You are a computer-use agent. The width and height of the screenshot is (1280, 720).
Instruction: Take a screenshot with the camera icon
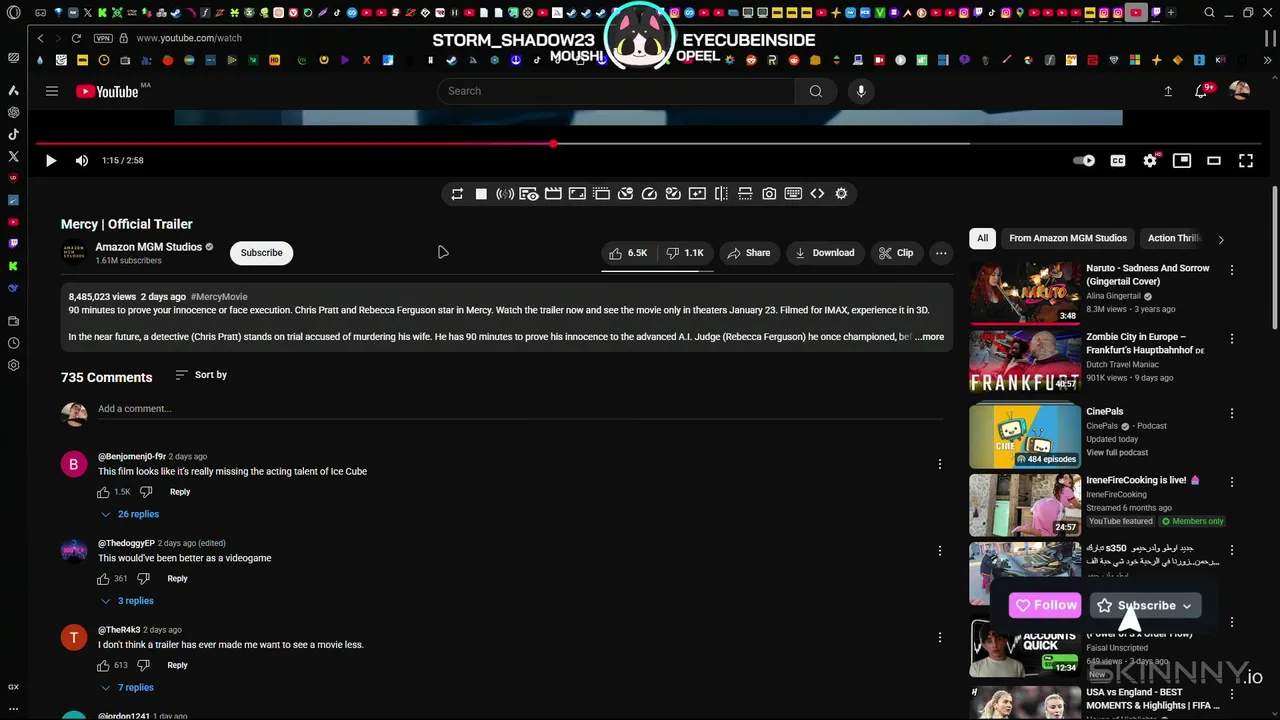(769, 194)
